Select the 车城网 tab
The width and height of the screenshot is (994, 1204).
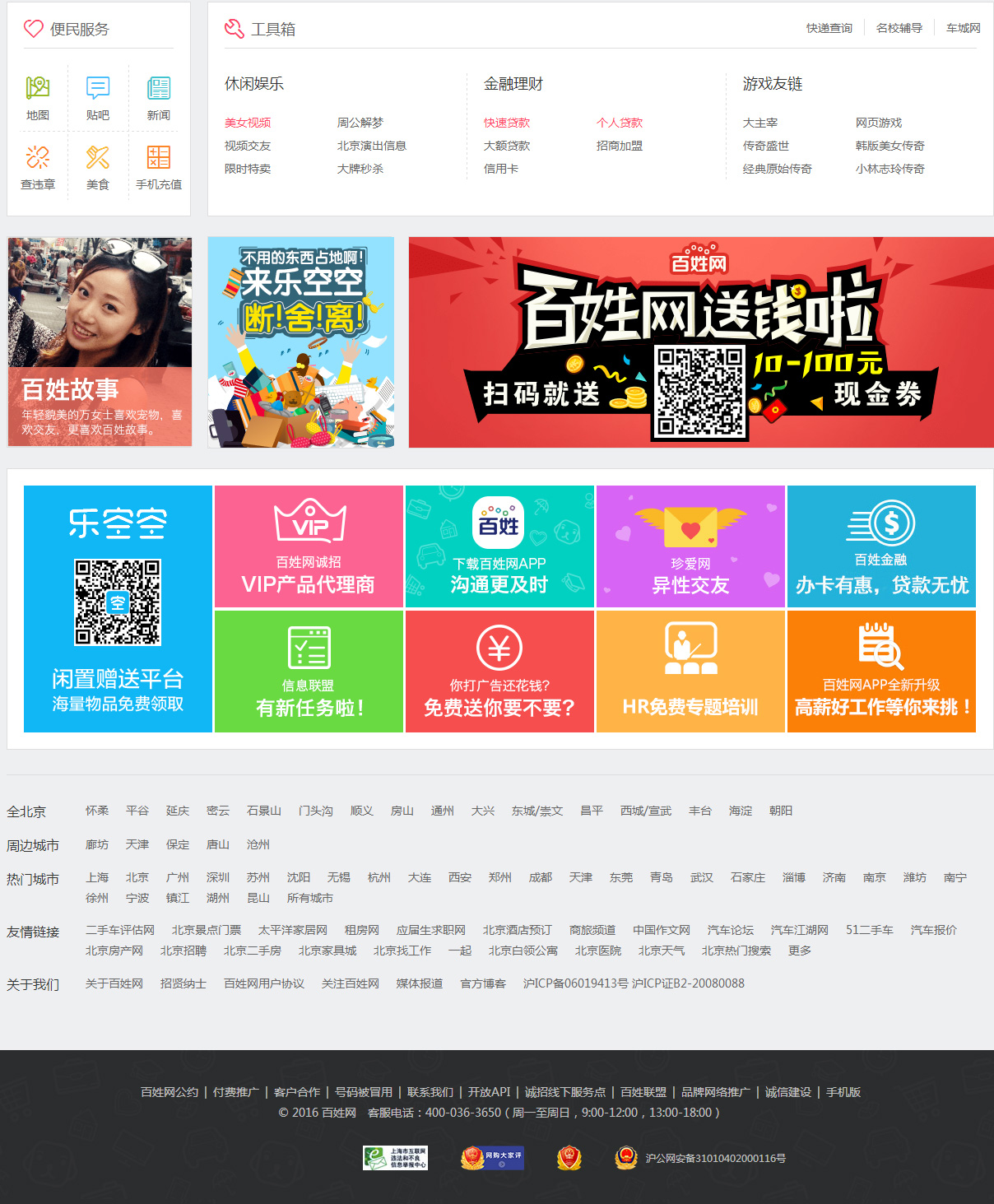point(963,28)
